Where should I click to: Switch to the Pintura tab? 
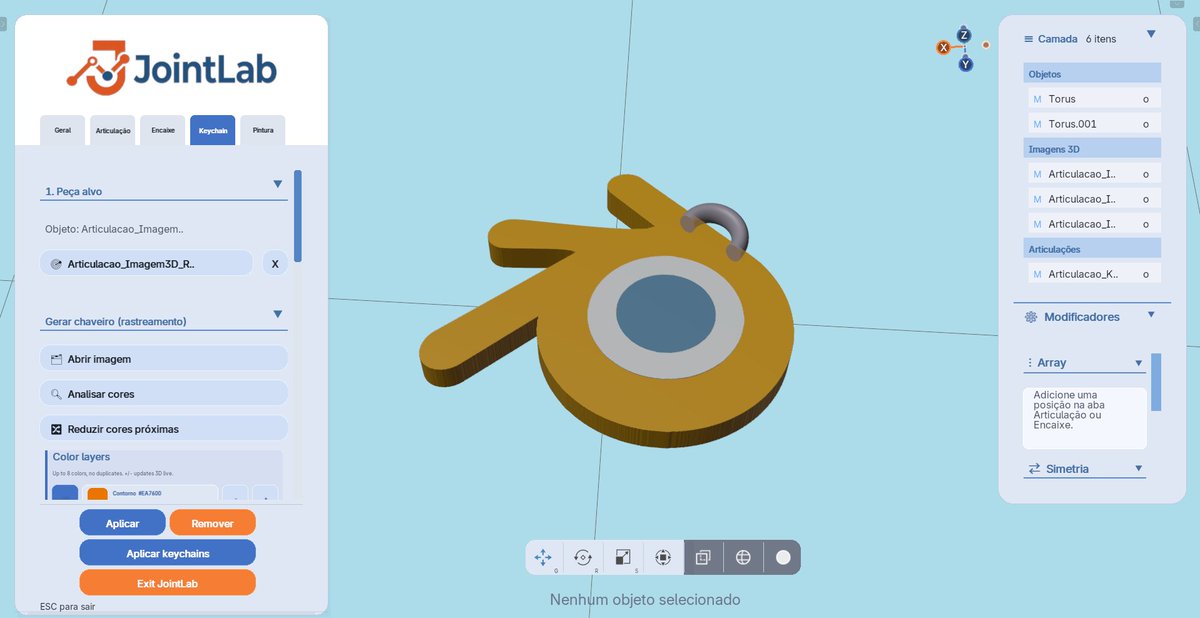click(x=263, y=130)
